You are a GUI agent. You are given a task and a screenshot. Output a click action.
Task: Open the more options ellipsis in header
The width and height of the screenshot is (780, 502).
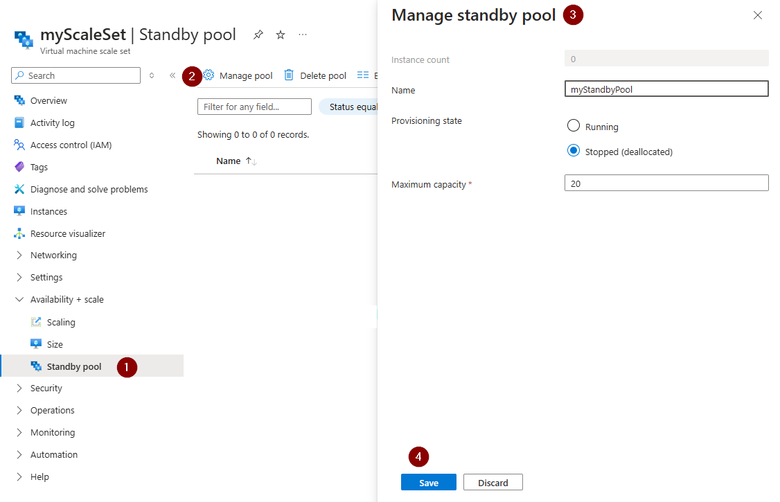(x=302, y=35)
